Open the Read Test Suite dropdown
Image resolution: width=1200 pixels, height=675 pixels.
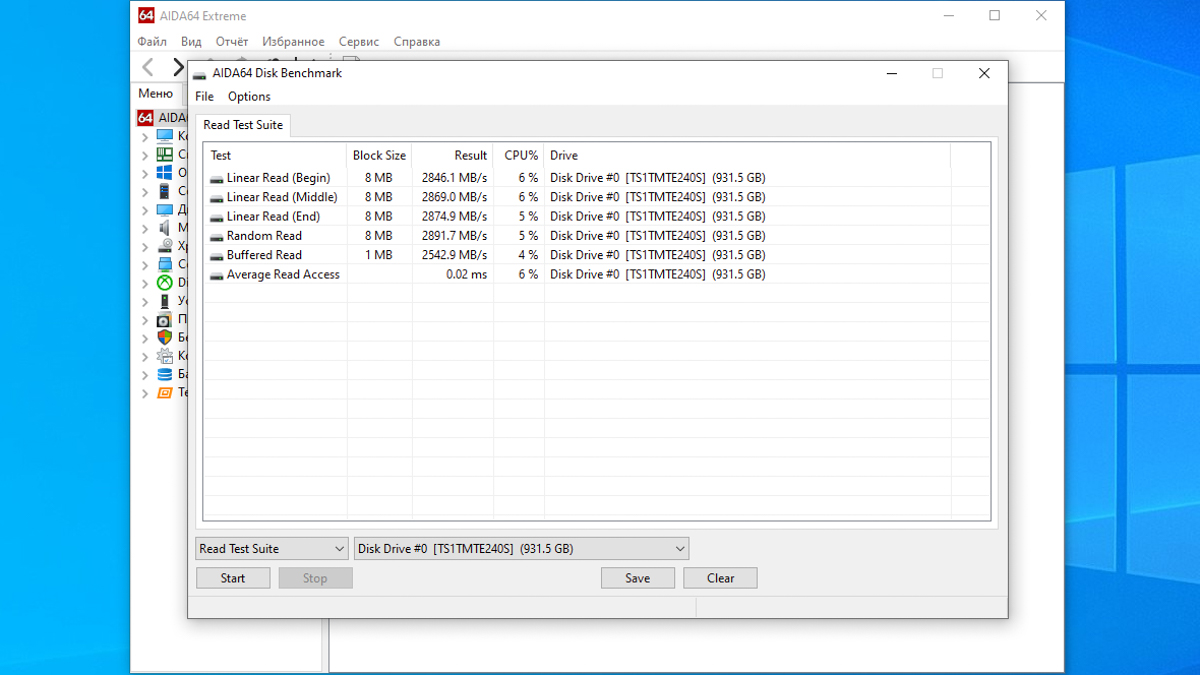tap(272, 549)
